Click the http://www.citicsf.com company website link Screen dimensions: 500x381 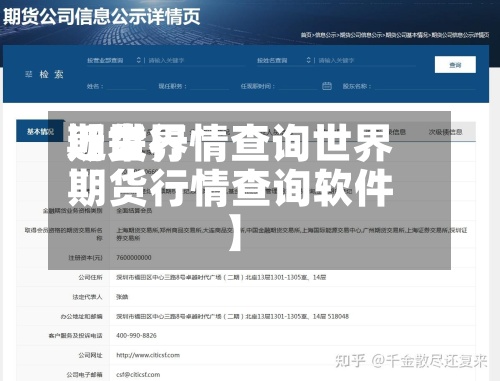148,355
